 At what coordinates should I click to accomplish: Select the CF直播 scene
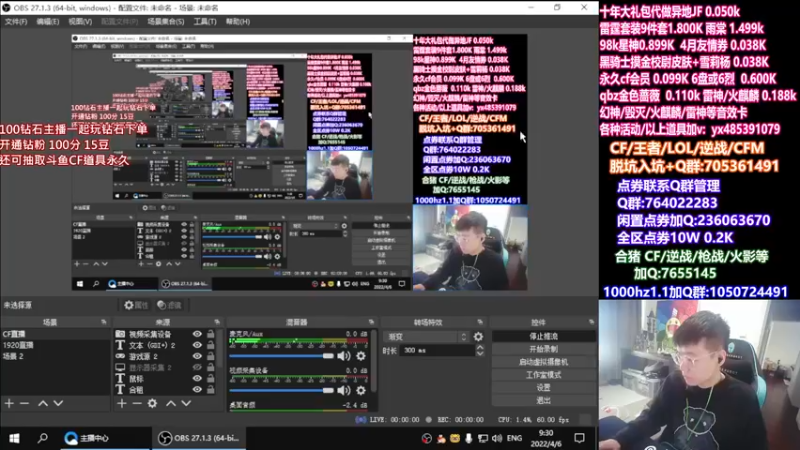[x=55, y=334]
